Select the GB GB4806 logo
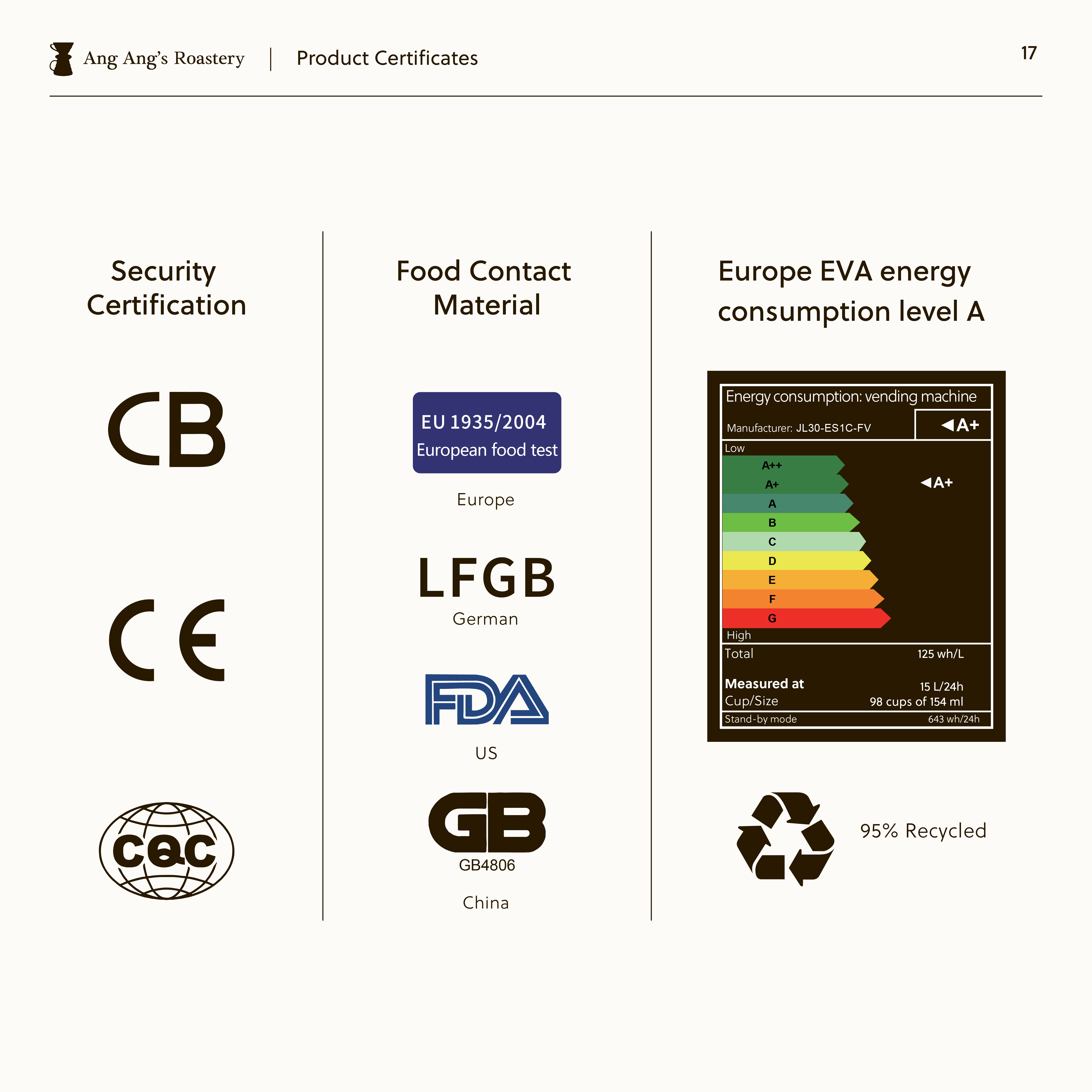This screenshot has width=1092, height=1092. pyautogui.click(x=487, y=833)
